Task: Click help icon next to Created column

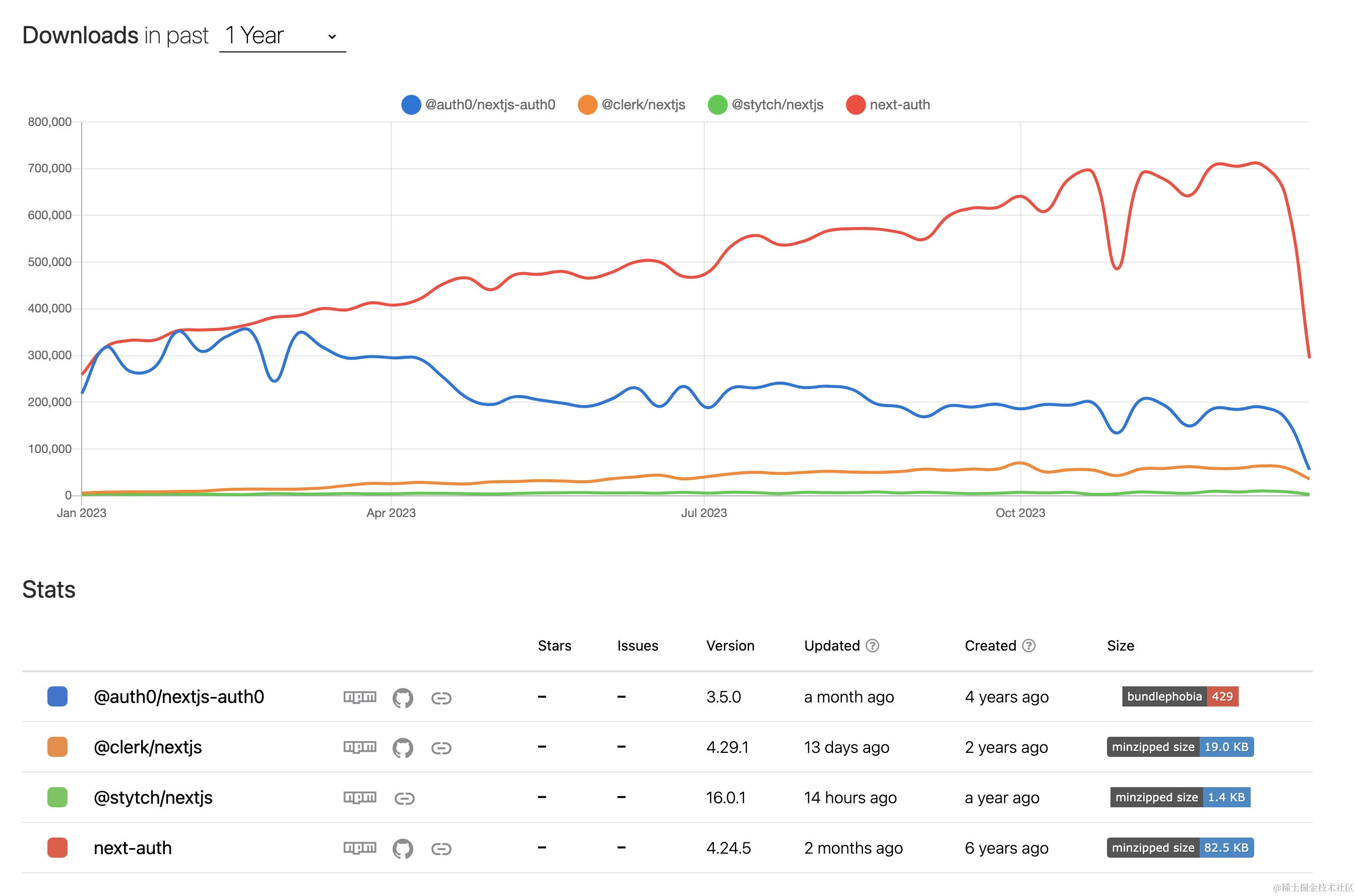Action: click(1028, 646)
